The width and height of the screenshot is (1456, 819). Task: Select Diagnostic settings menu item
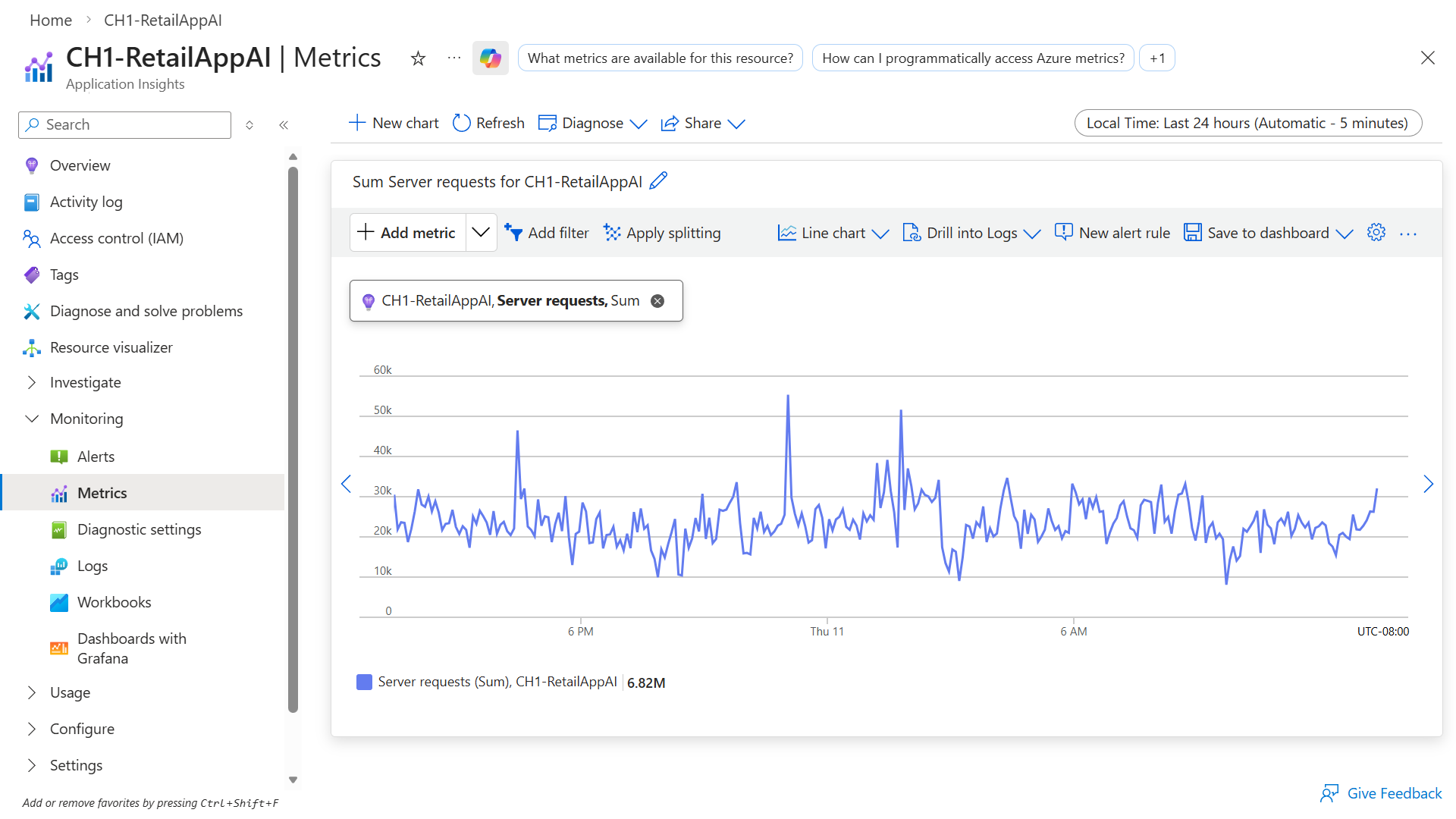point(139,529)
